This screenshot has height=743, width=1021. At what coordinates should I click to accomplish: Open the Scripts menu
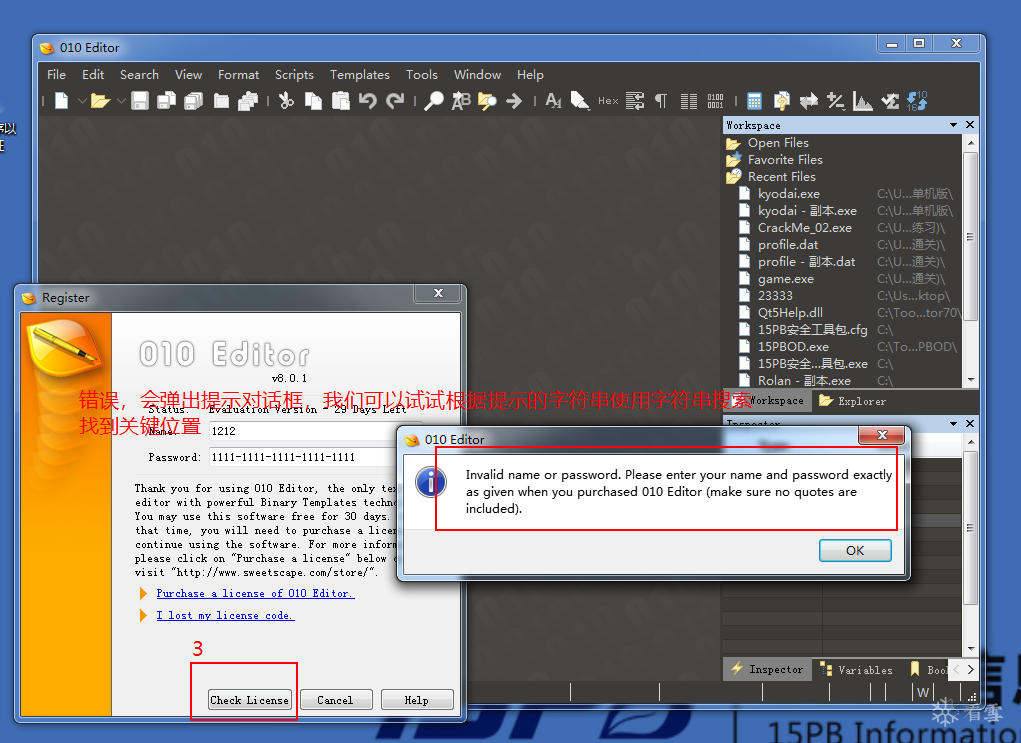294,75
